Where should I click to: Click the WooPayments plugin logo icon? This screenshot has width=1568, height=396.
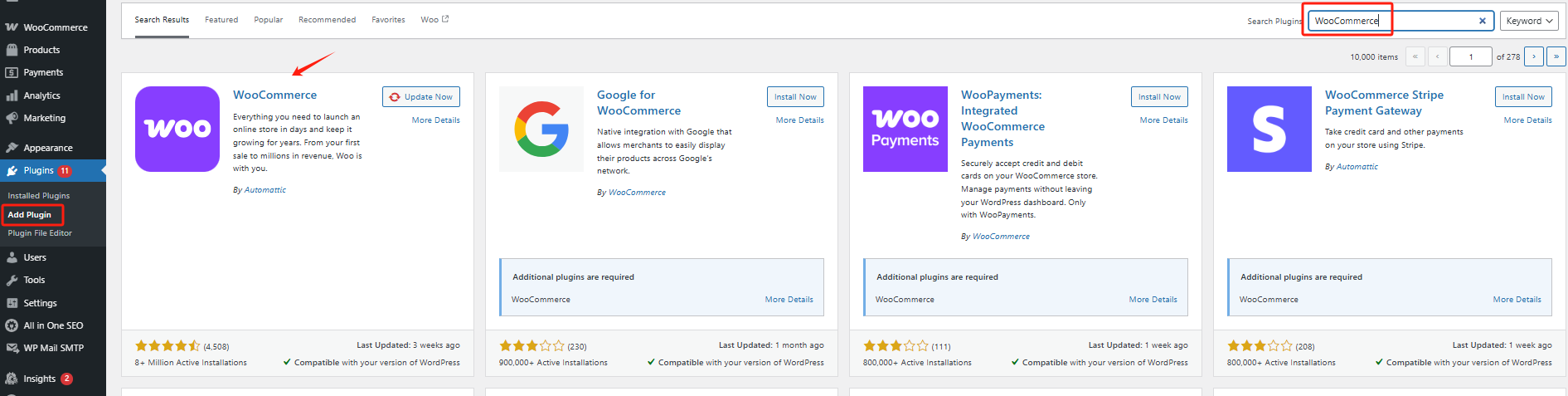(x=905, y=129)
